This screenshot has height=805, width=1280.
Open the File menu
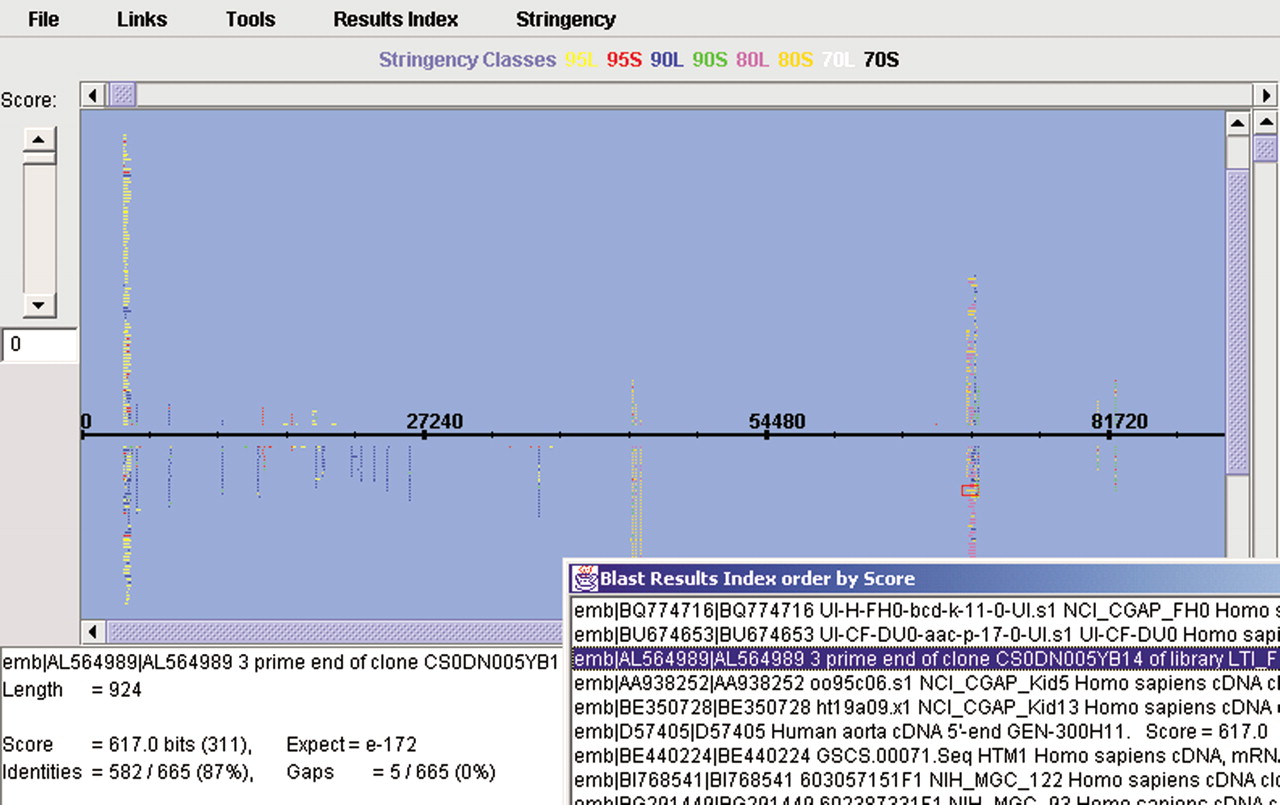pyautogui.click(x=43, y=19)
